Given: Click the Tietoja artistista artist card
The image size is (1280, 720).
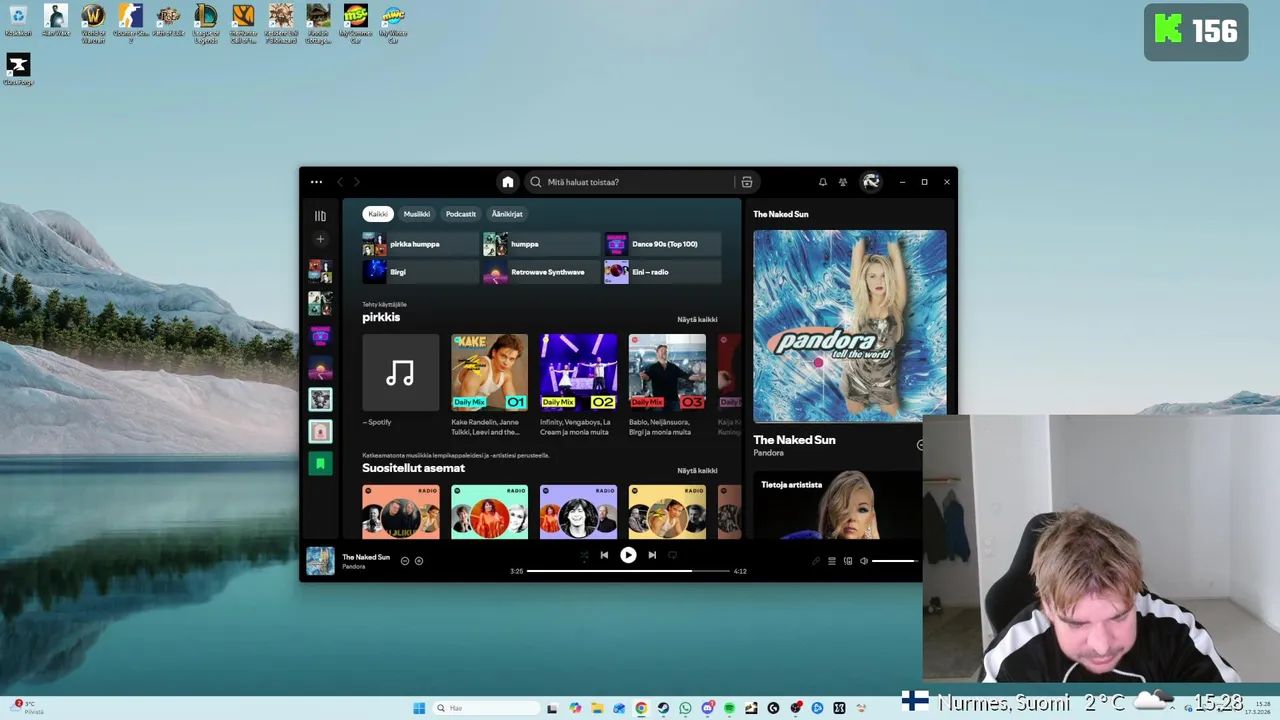Looking at the screenshot, I should [x=837, y=505].
